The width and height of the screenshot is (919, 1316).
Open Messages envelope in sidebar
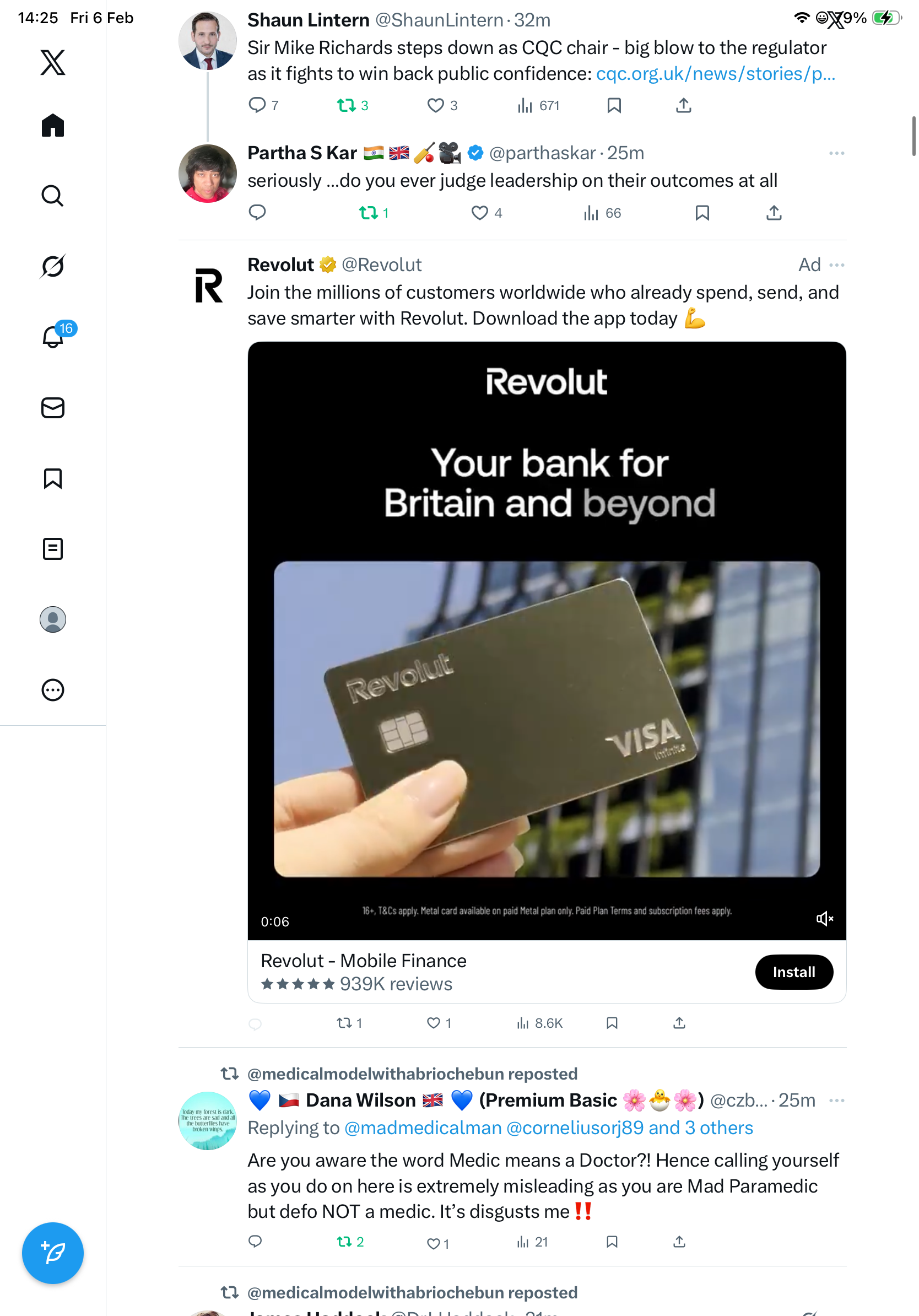(53, 408)
